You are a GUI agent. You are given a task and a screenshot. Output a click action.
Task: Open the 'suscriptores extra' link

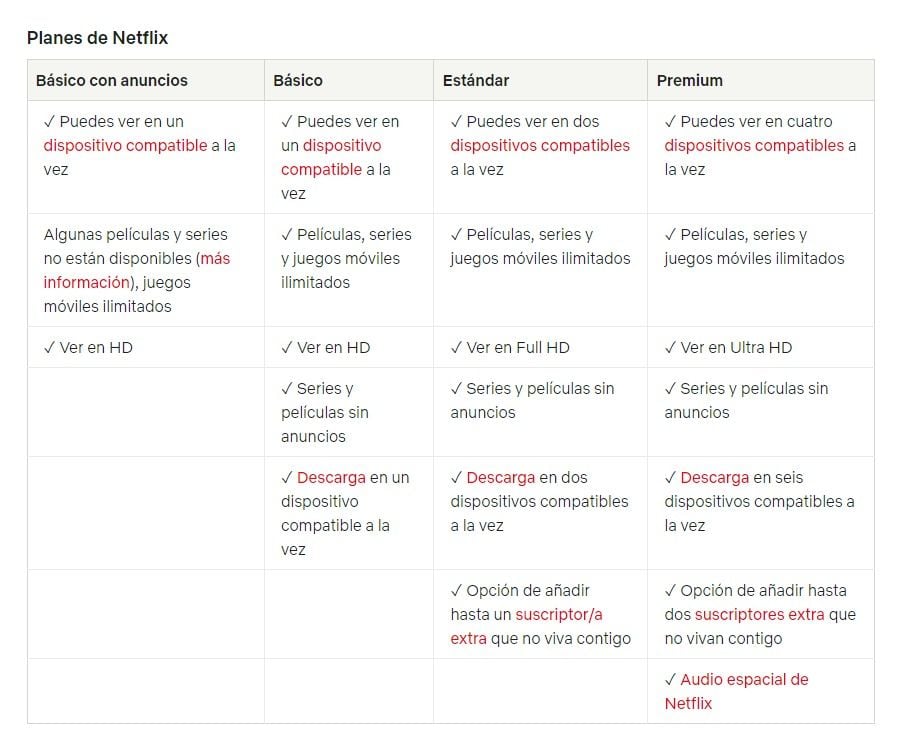(759, 615)
